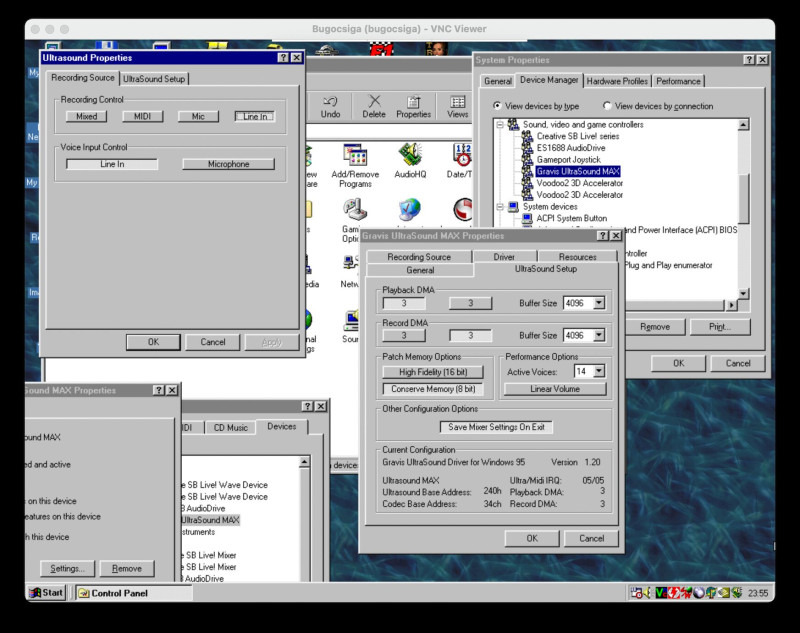Click the help button in Ultrasound Properties

tap(283, 58)
